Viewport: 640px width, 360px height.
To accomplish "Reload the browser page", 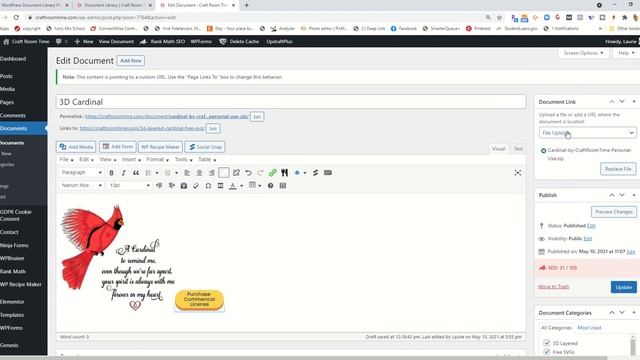I will click(x=16, y=17).
